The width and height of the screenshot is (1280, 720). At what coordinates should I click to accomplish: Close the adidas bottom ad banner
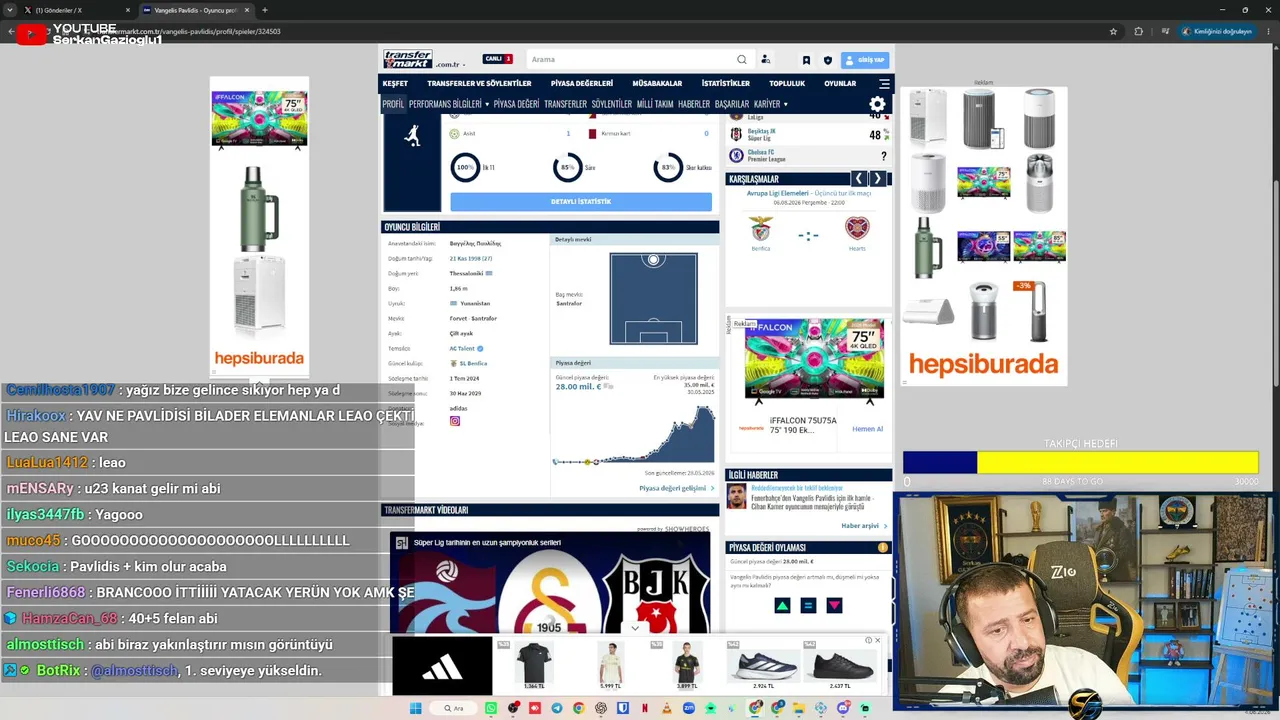pyautogui.click(x=878, y=640)
